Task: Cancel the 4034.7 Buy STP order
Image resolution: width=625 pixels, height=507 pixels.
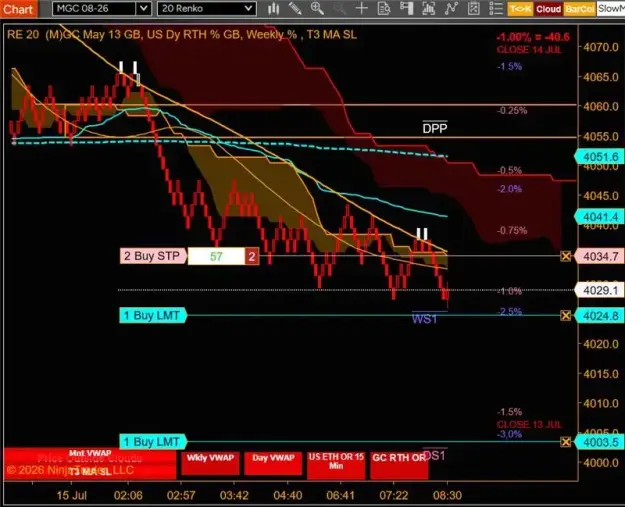Action: click(566, 256)
